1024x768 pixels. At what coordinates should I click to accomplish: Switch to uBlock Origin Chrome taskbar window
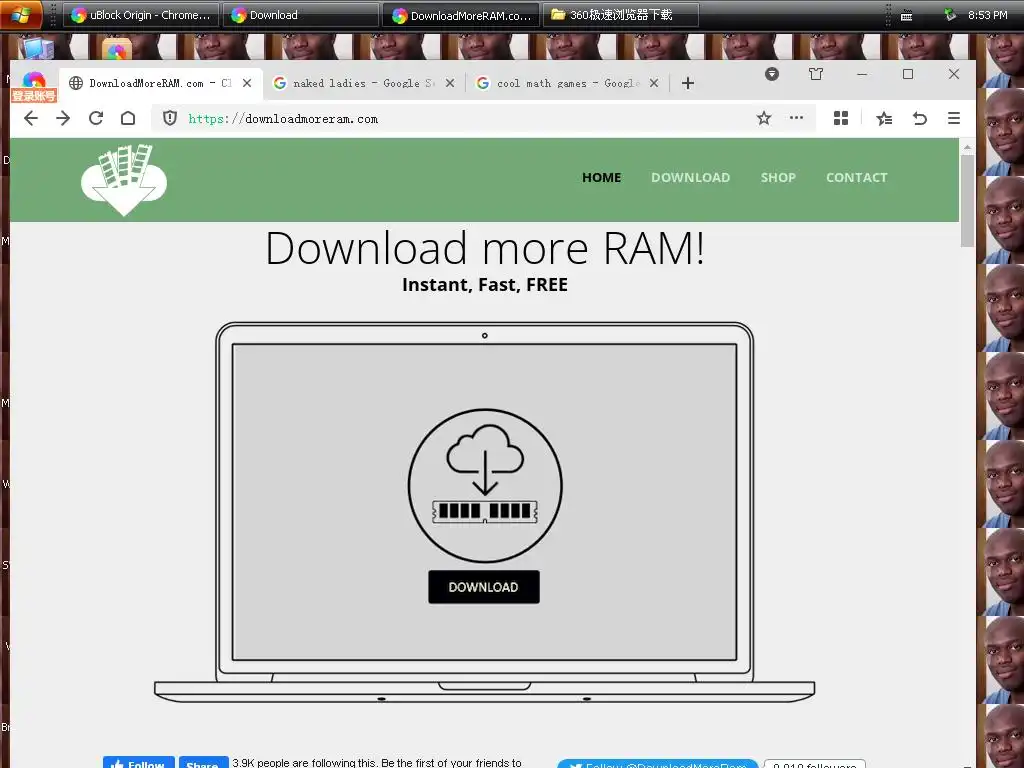pos(141,15)
